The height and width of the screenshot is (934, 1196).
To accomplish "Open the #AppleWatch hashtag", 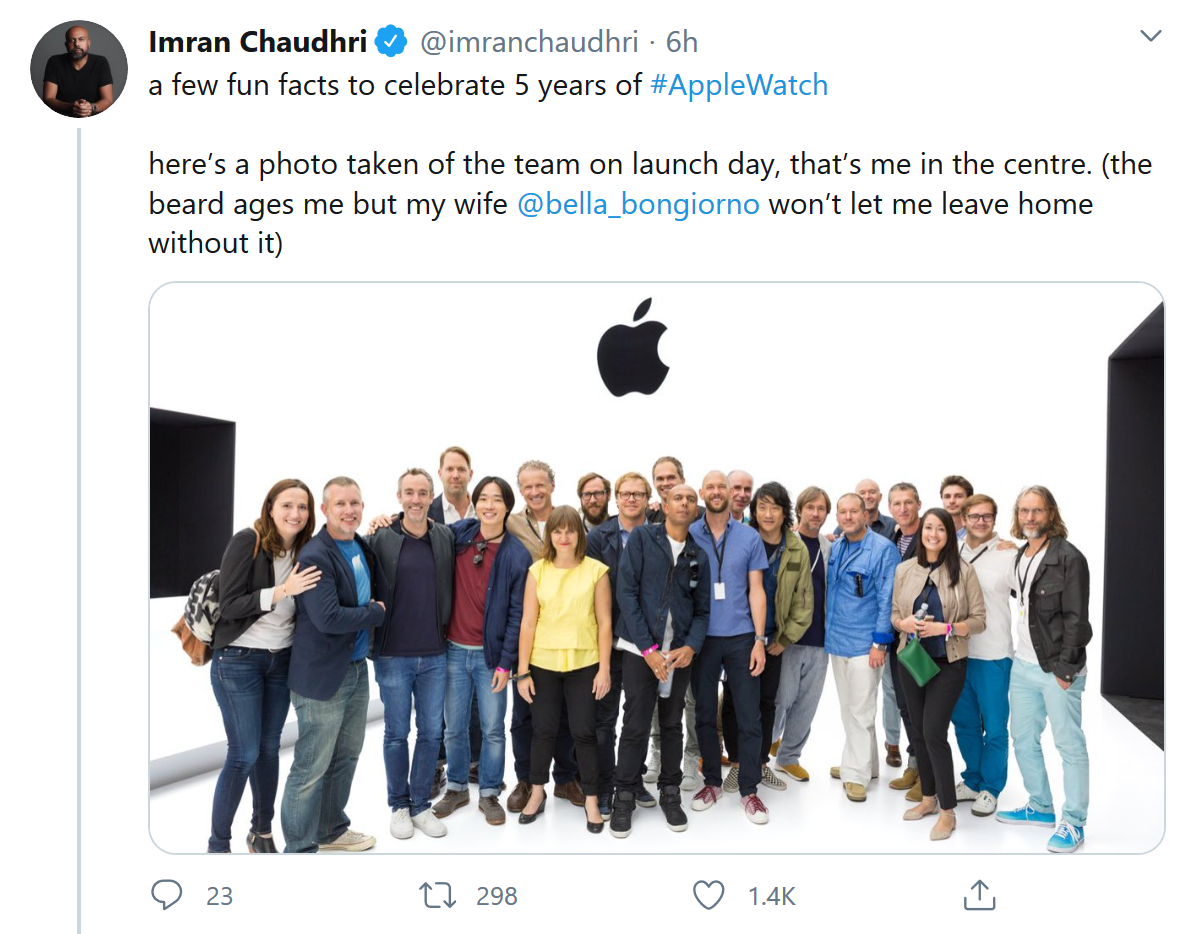I will 739,85.
